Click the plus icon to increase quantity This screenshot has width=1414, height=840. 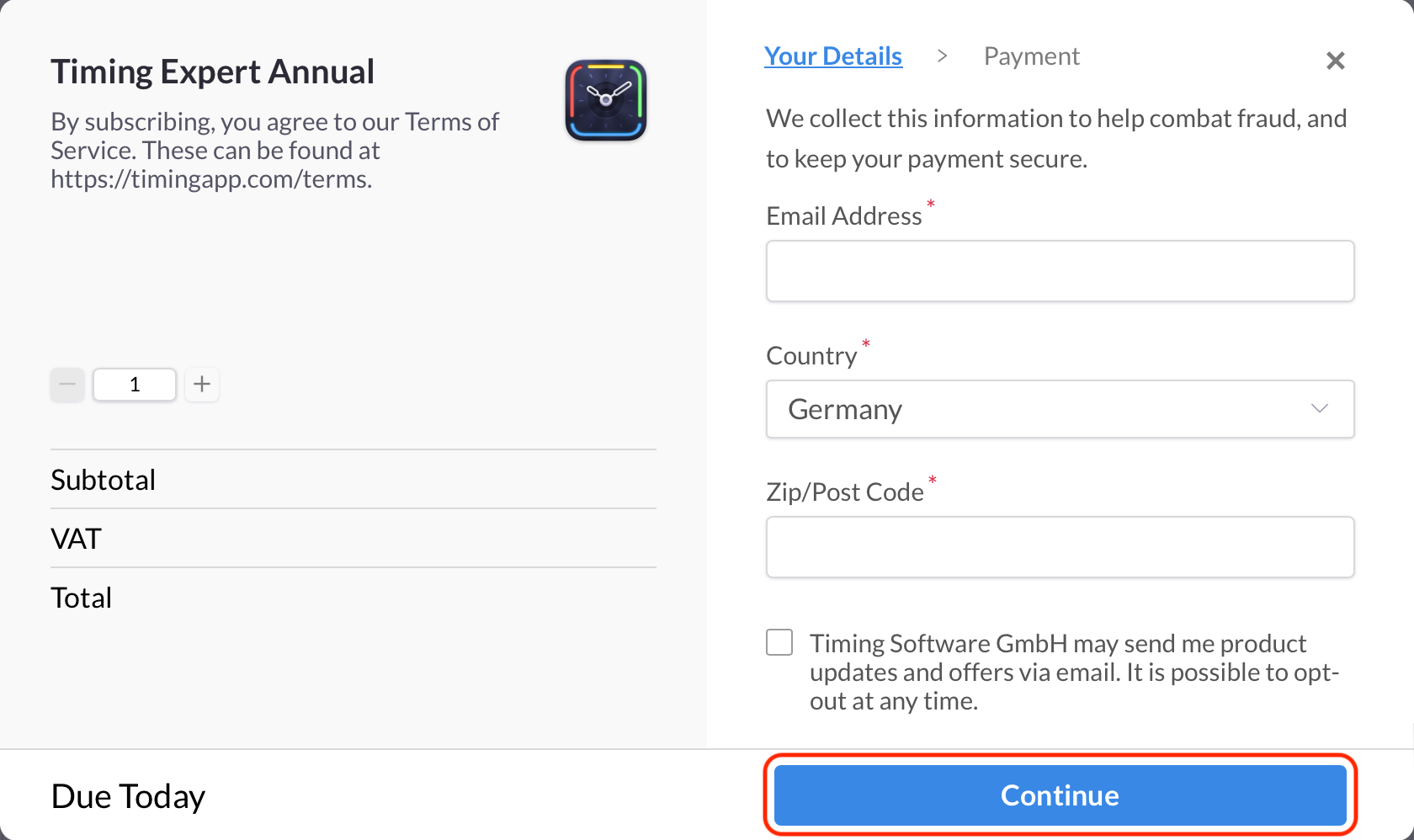pos(202,384)
